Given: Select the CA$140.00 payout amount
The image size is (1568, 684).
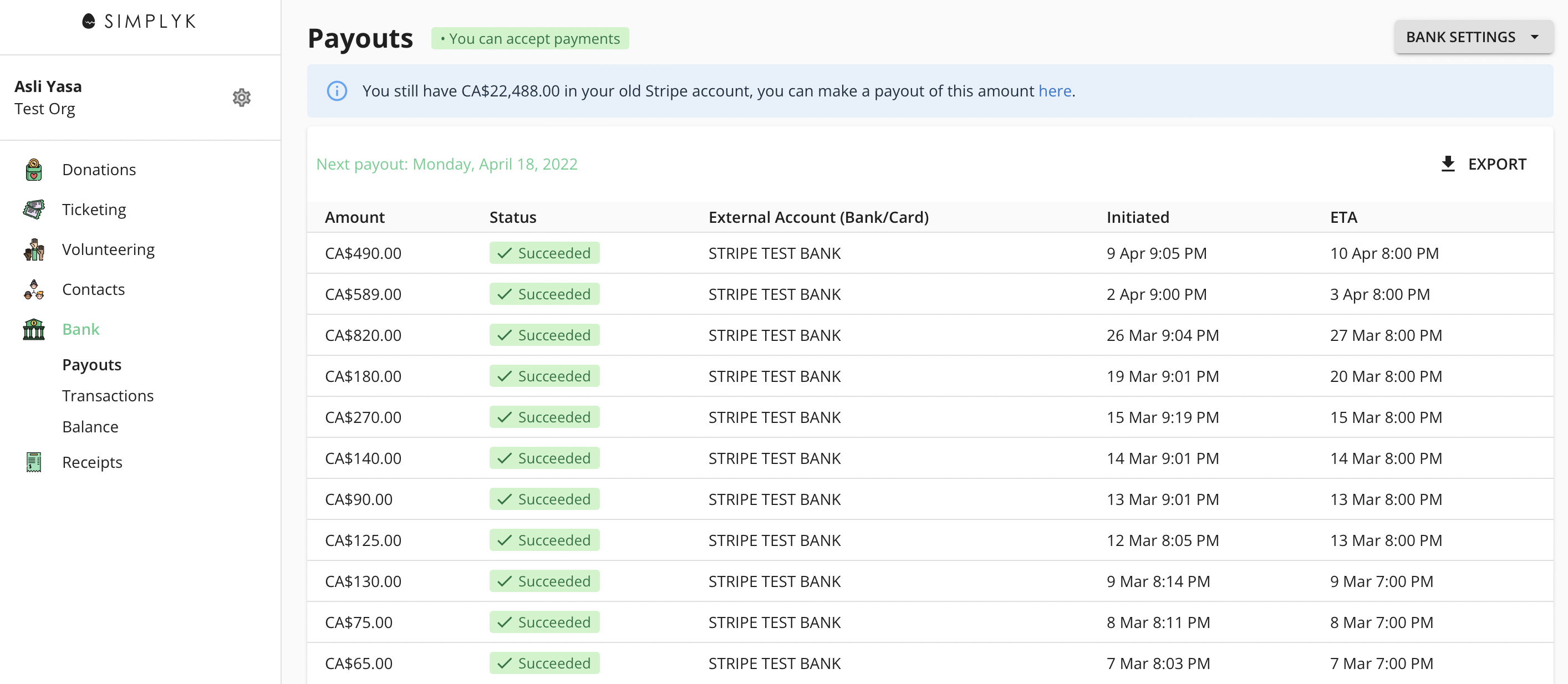Looking at the screenshot, I should tap(363, 458).
